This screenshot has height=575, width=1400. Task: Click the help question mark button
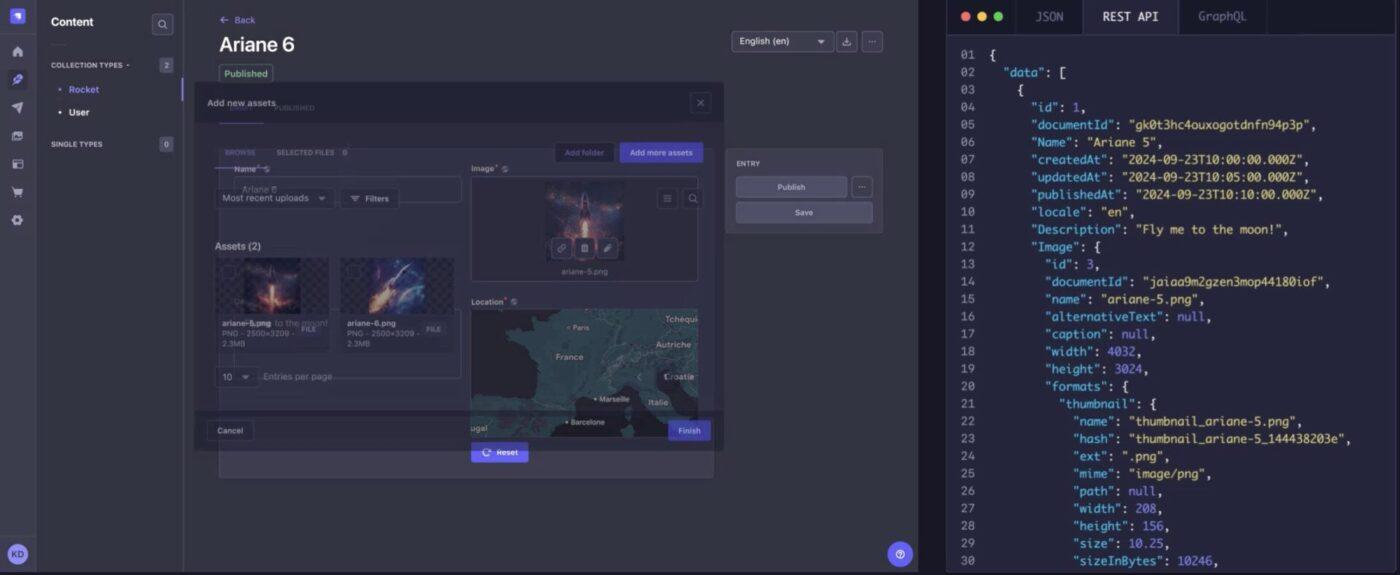coord(900,554)
